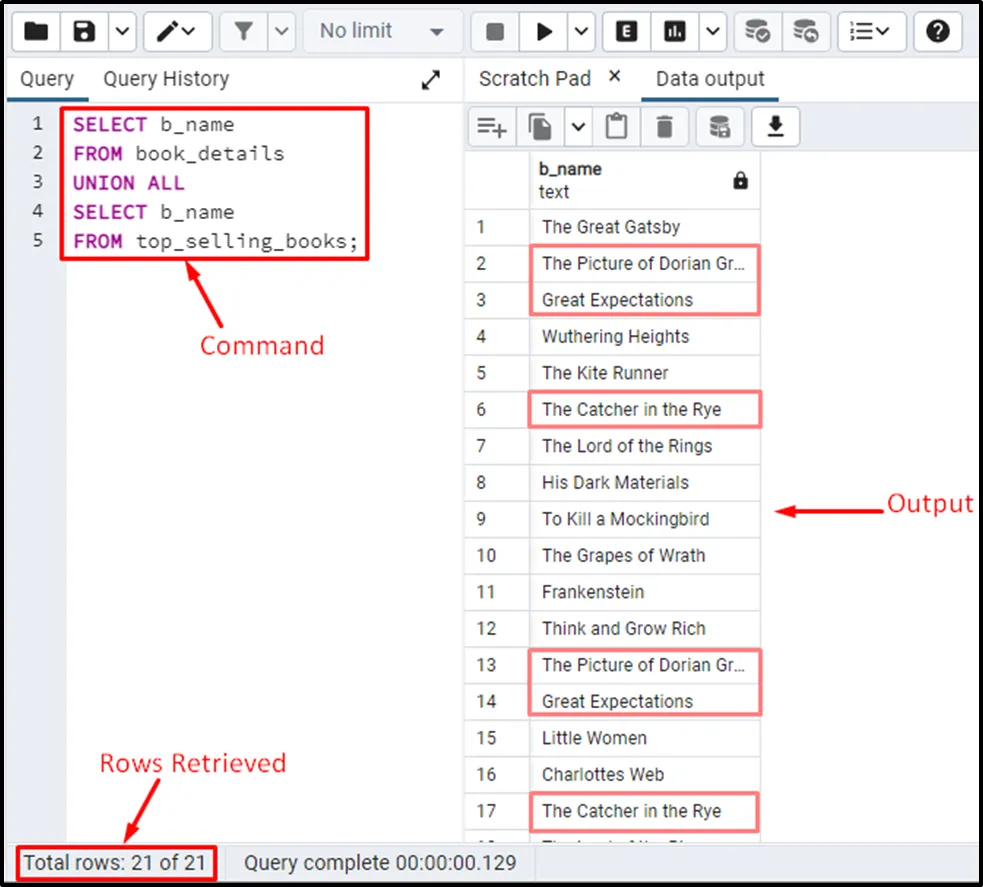983x887 pixels.
Task: Expand the dropdown arrow beside the Save icon
Action: (x=123, y=31)
